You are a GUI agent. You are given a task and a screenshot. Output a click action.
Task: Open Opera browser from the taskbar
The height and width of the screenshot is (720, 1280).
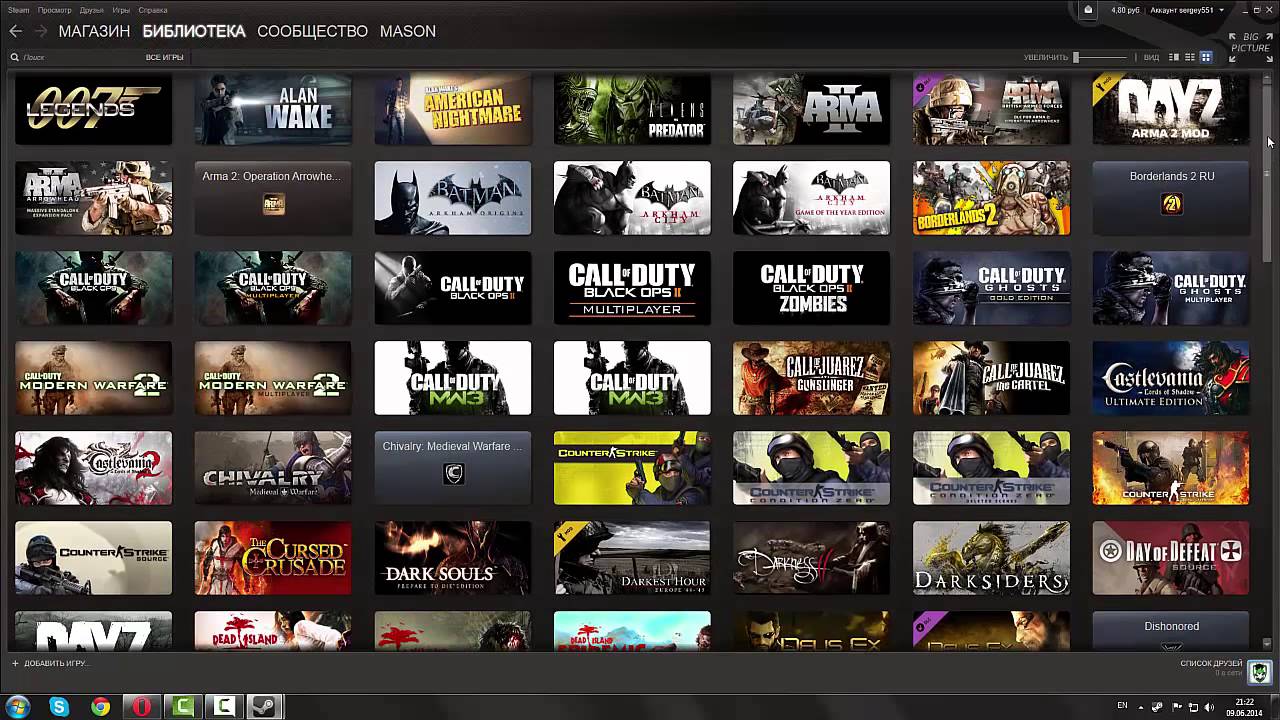point(142,707)
